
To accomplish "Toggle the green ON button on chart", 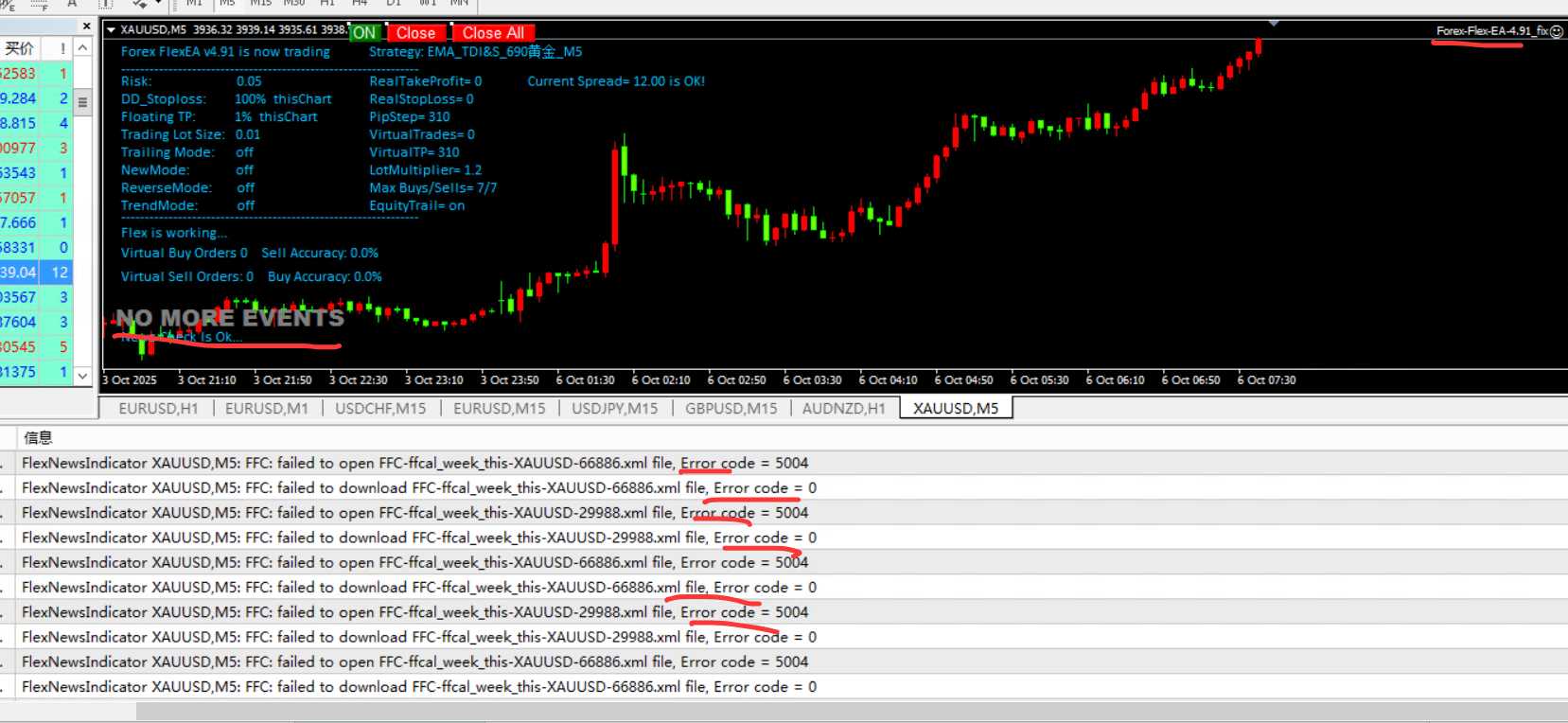I will coord(364,33).
